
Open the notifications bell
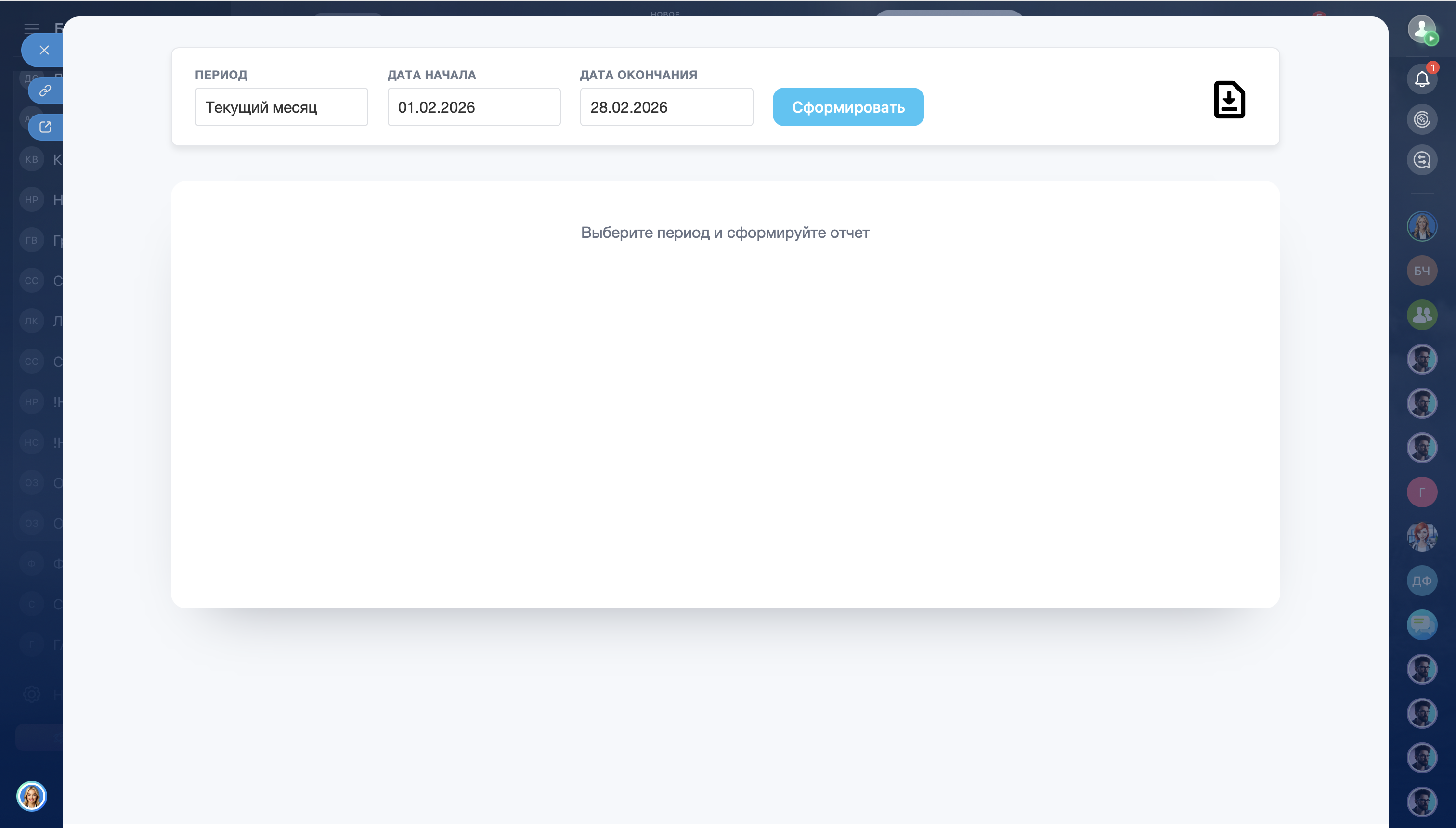point(1422,79)
